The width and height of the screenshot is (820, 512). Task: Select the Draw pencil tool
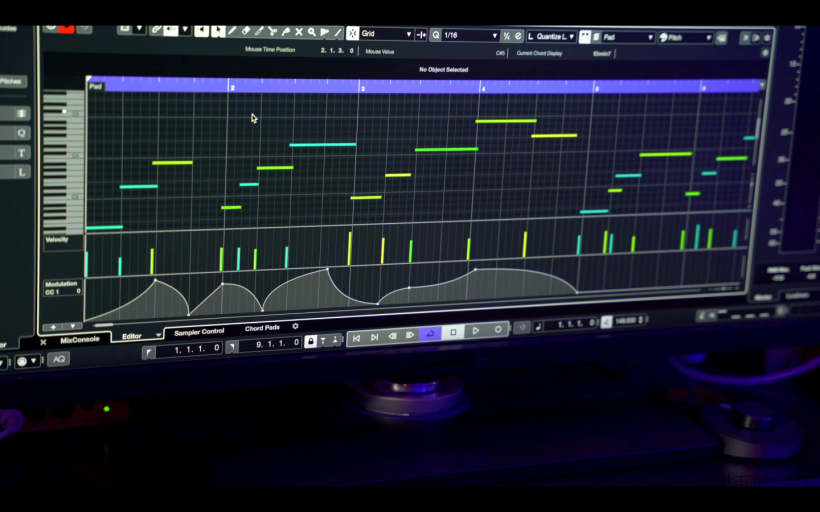click(x=232, y=31)
